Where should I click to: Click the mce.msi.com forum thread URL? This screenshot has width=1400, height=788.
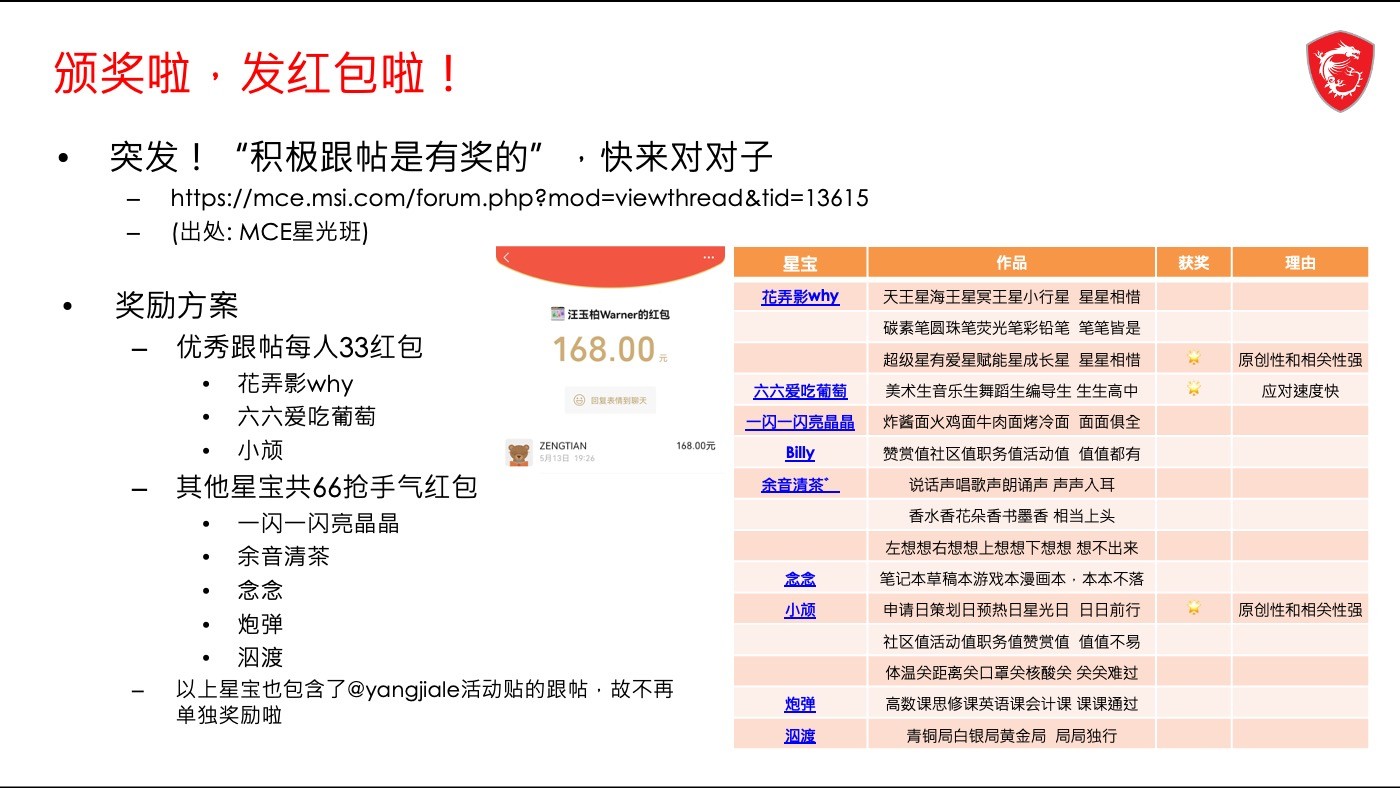519,198
